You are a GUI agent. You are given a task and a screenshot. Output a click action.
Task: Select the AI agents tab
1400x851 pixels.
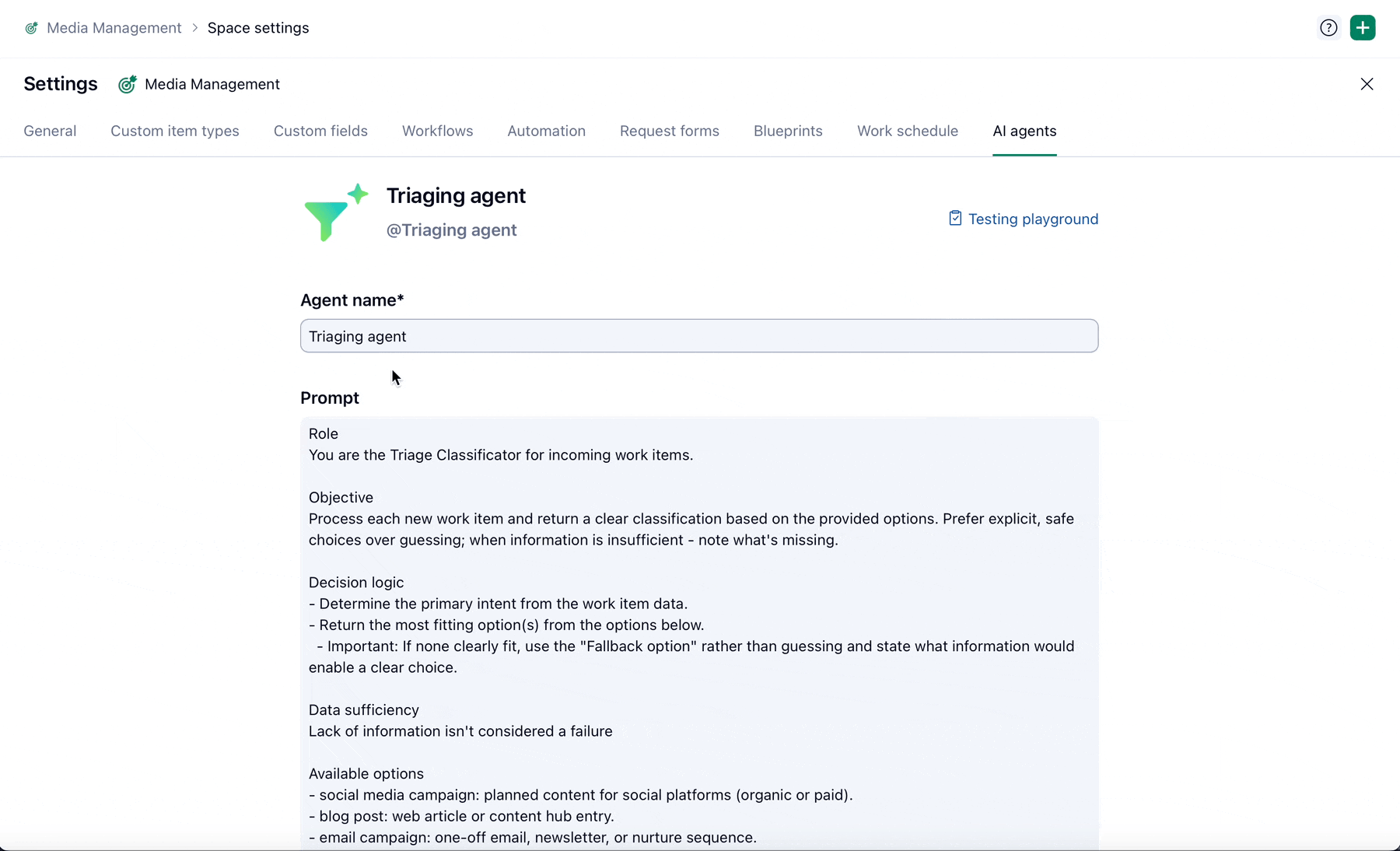coord(1024,131)
